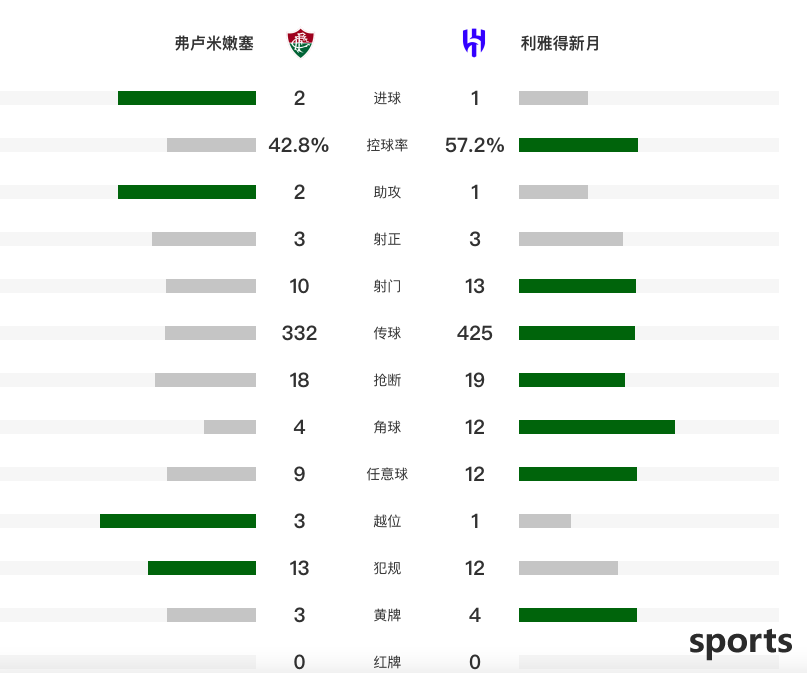Click the Al Hilal blue logo icon
Screen dimensions: 807x673
(x=474, y=43)
